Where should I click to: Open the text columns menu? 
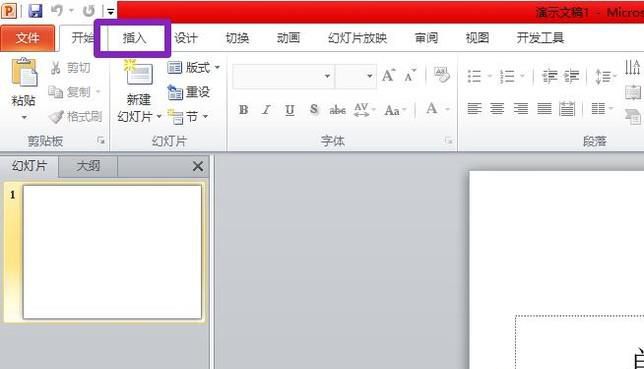click(602, 109)
